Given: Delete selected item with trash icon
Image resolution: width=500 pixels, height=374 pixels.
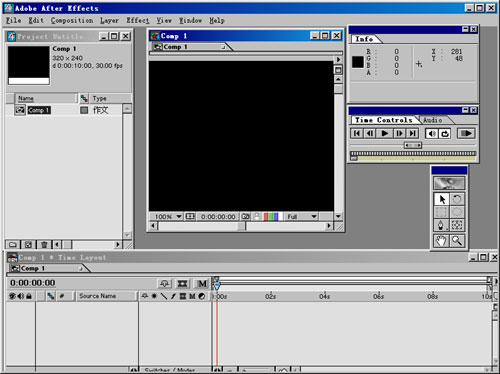Looking at the screenshot, I should coord(44,245).
